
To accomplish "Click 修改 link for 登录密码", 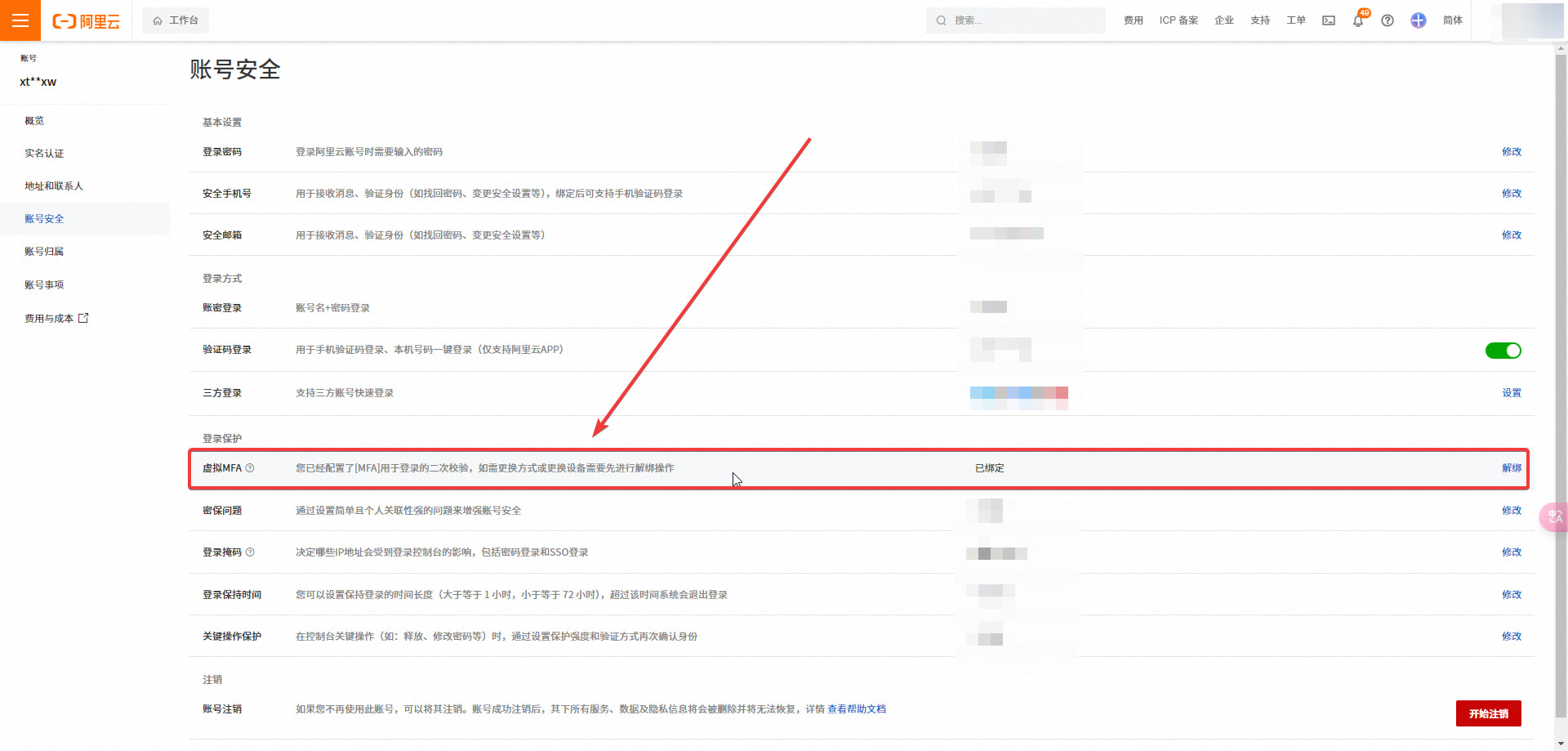I will point(1511,152).
